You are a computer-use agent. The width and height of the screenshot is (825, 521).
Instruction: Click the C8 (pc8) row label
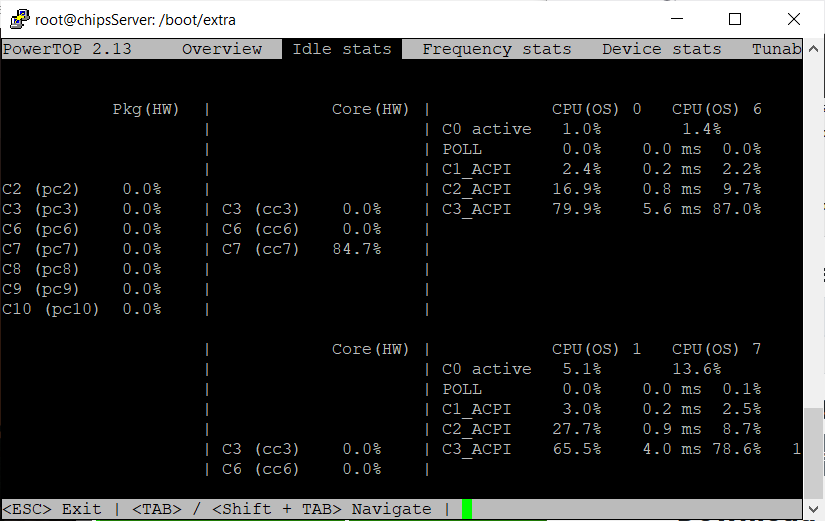point(41,269)
